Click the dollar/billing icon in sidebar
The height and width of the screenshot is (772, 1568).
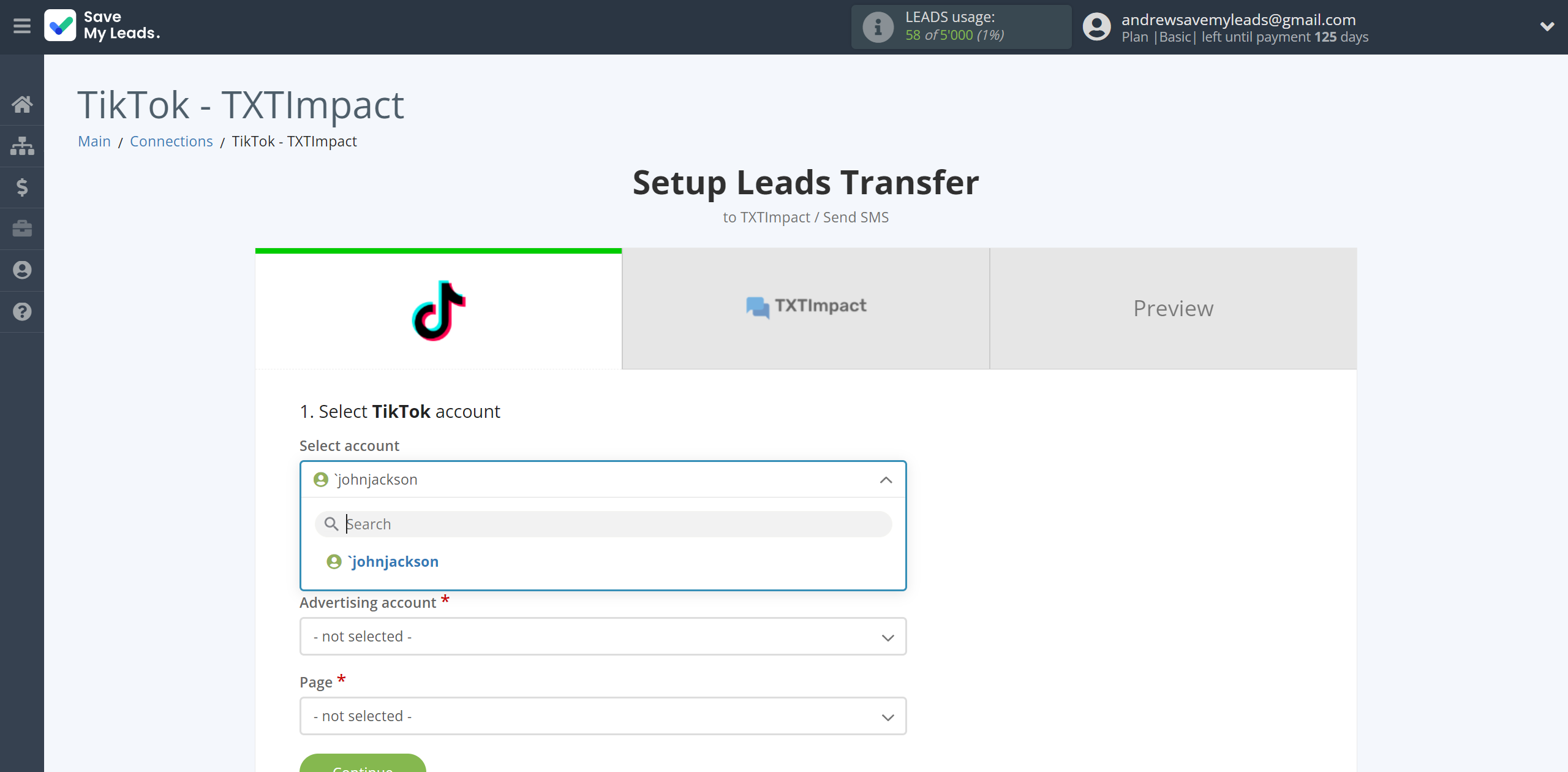(x=22, y=187)
